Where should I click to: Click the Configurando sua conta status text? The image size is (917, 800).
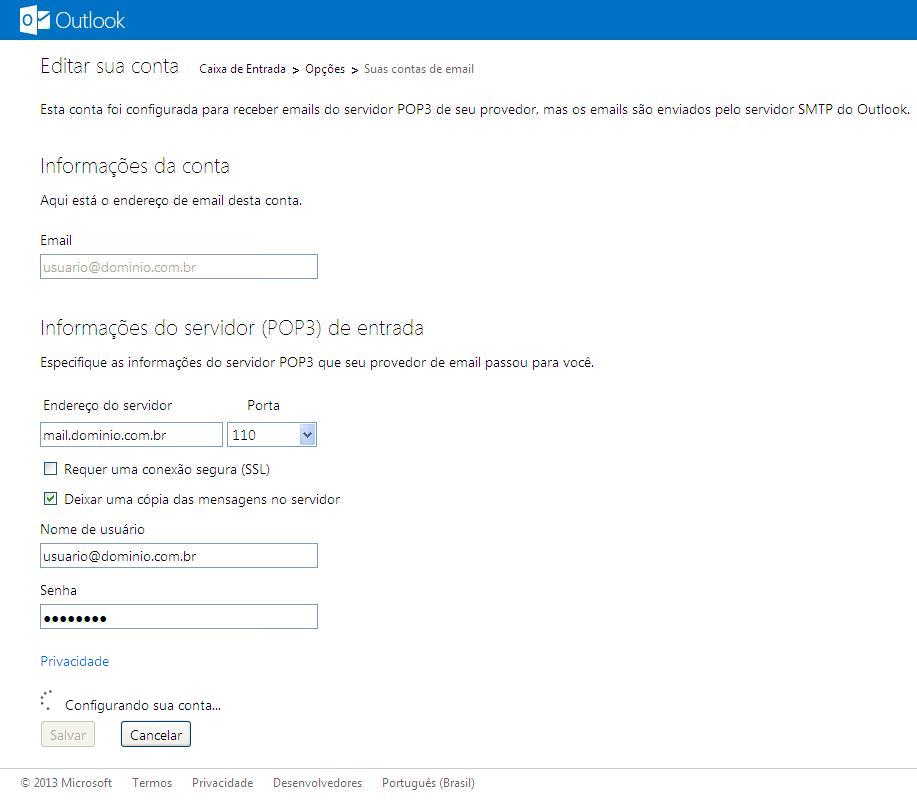(143, 705)
